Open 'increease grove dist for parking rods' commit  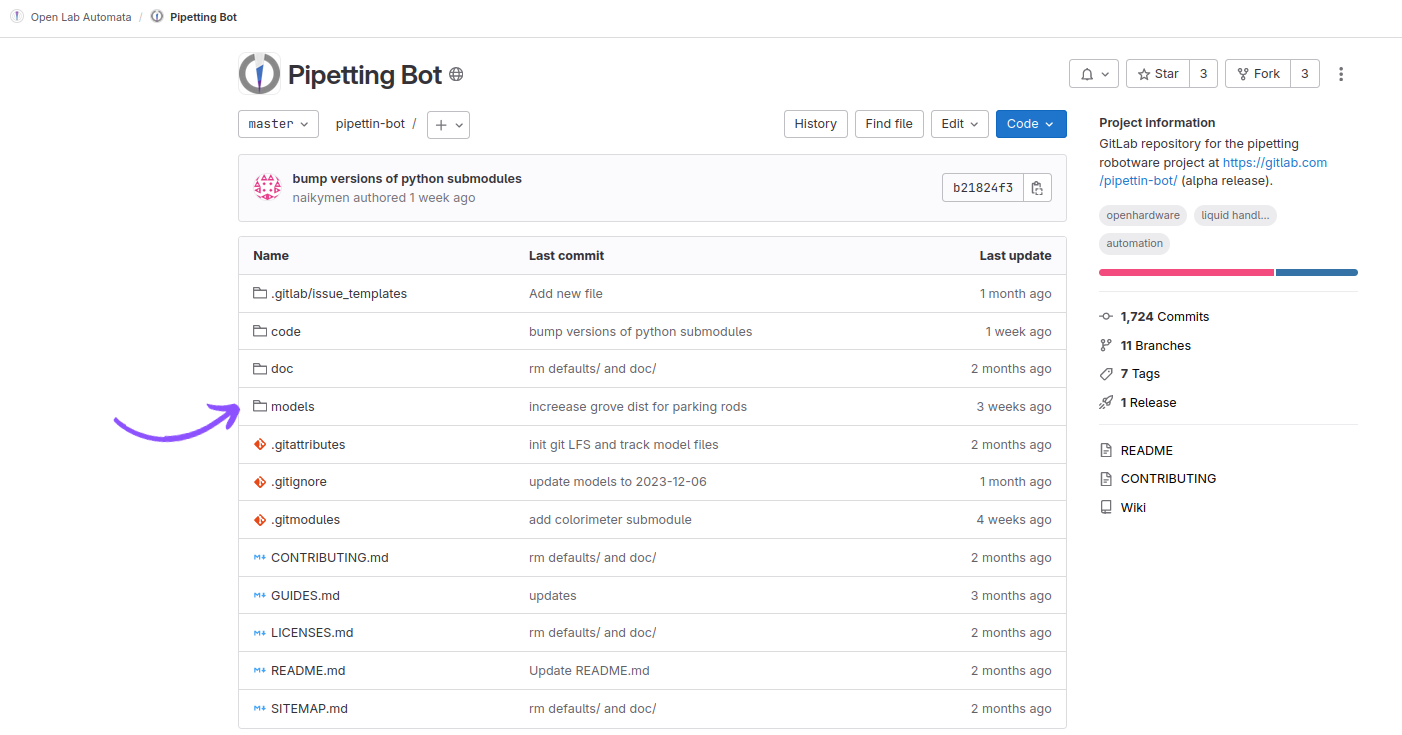(x=638, y=407)
